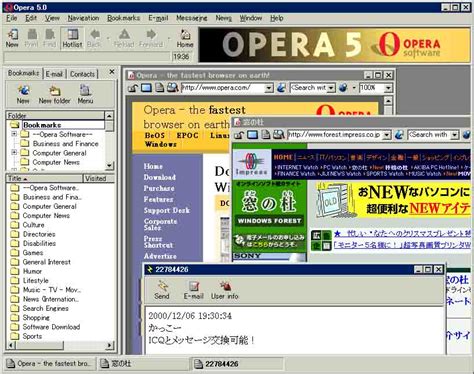Switch to the hotlist Contacts tab

82,74
